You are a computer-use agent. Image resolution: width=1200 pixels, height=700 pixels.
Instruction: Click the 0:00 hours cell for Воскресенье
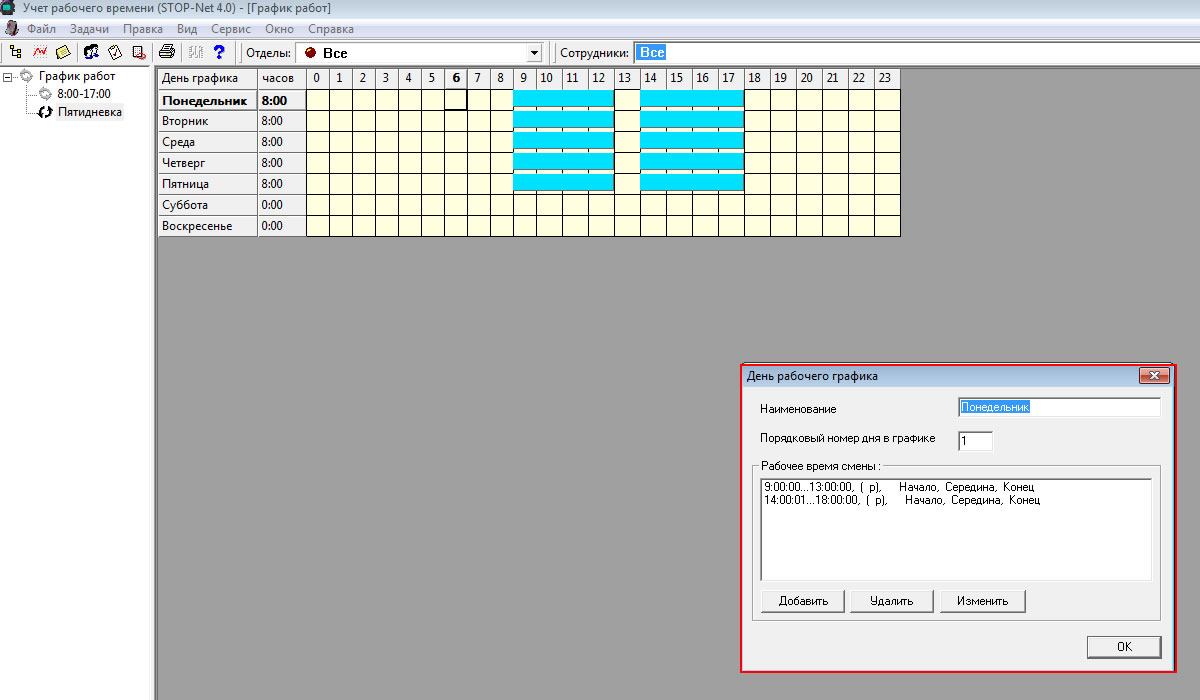click(281, 226)
